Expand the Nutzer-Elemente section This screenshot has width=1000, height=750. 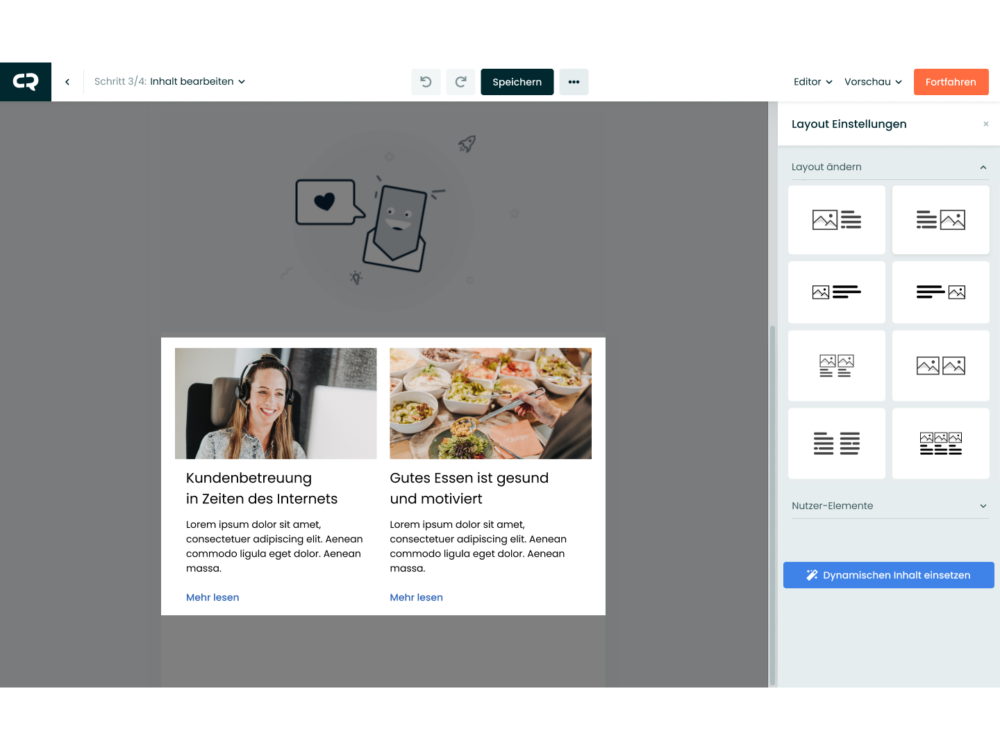[x=982, y=506]
